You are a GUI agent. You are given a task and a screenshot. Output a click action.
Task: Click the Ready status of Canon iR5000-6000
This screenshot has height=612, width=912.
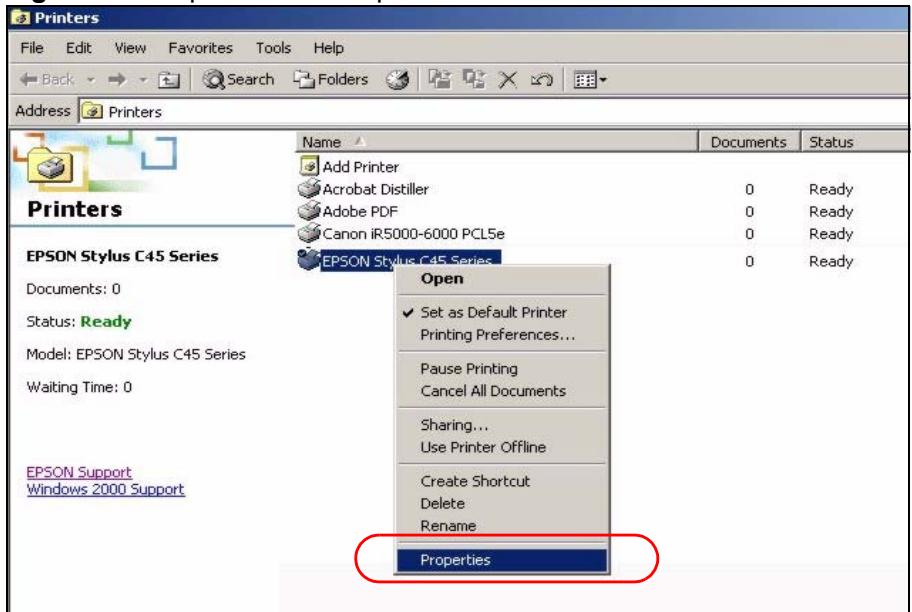[x=831, y=234]
